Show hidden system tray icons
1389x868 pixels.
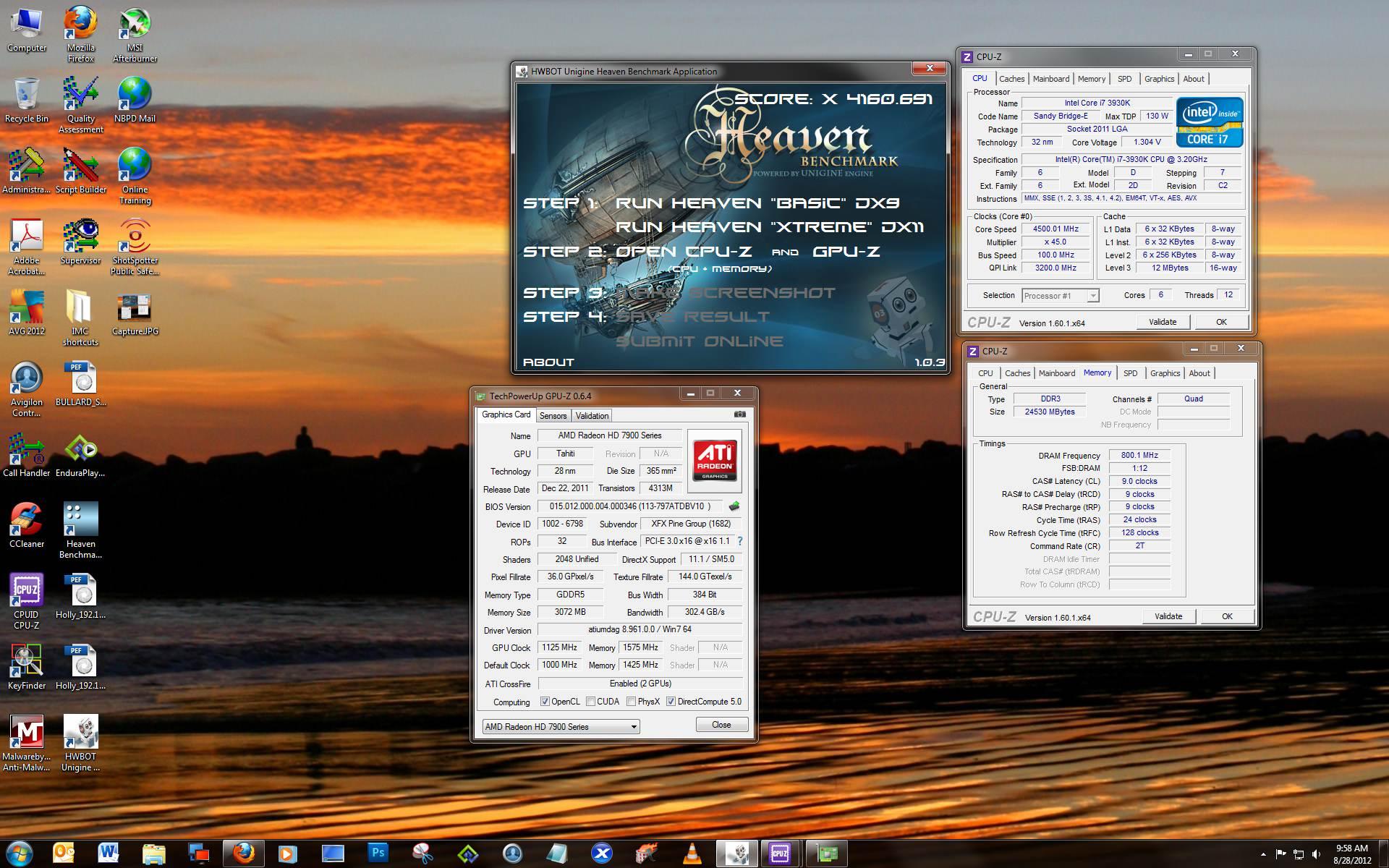click(x=1263, y=854)
